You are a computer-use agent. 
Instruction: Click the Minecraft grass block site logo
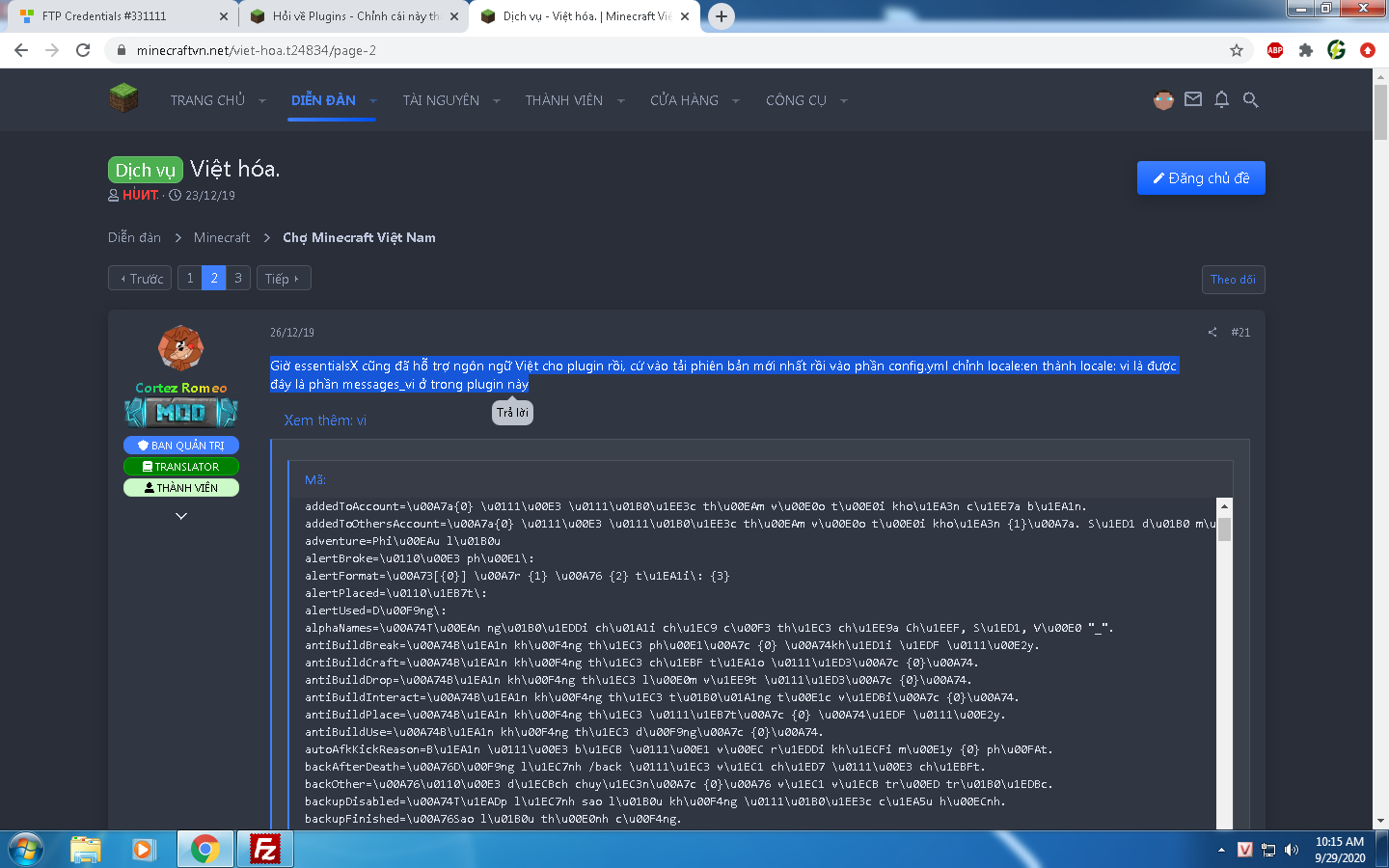123,98
